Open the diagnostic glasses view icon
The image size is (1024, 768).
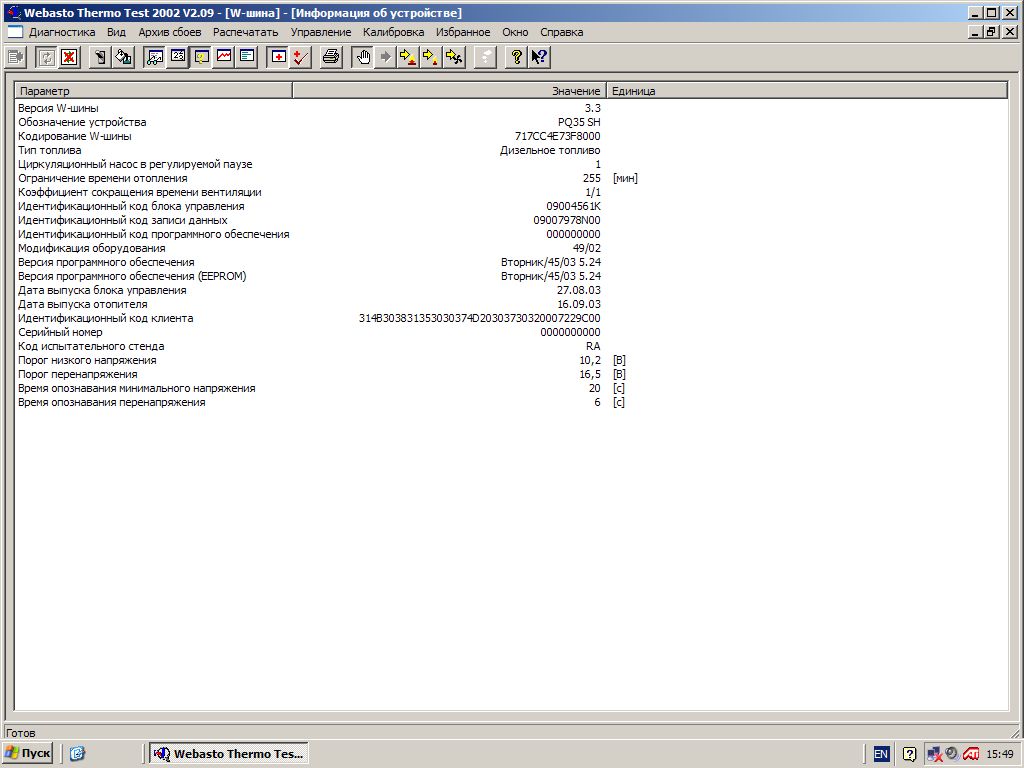[155, 57]
